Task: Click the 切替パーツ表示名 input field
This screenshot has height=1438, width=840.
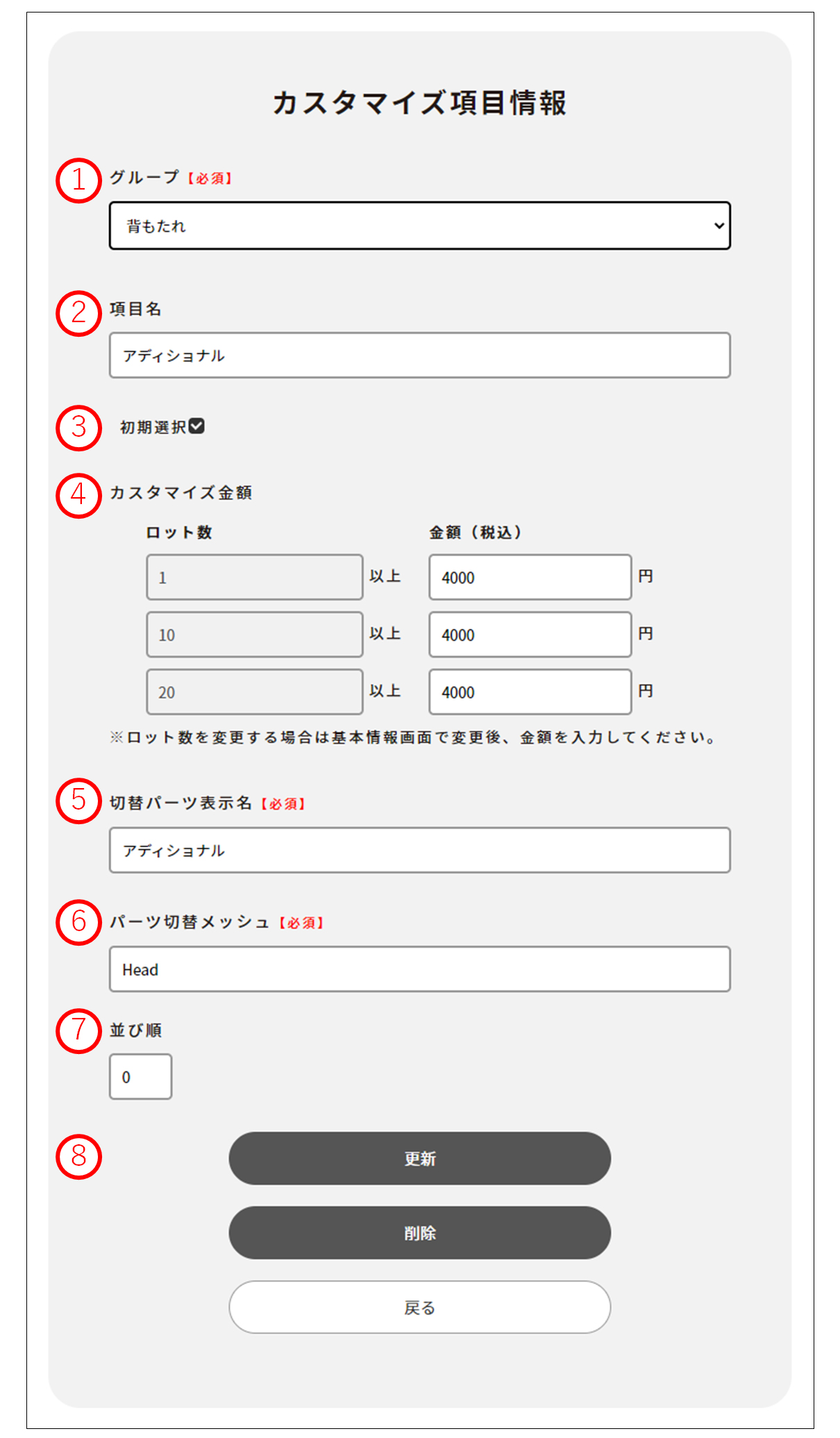Action: pos(419,850)
